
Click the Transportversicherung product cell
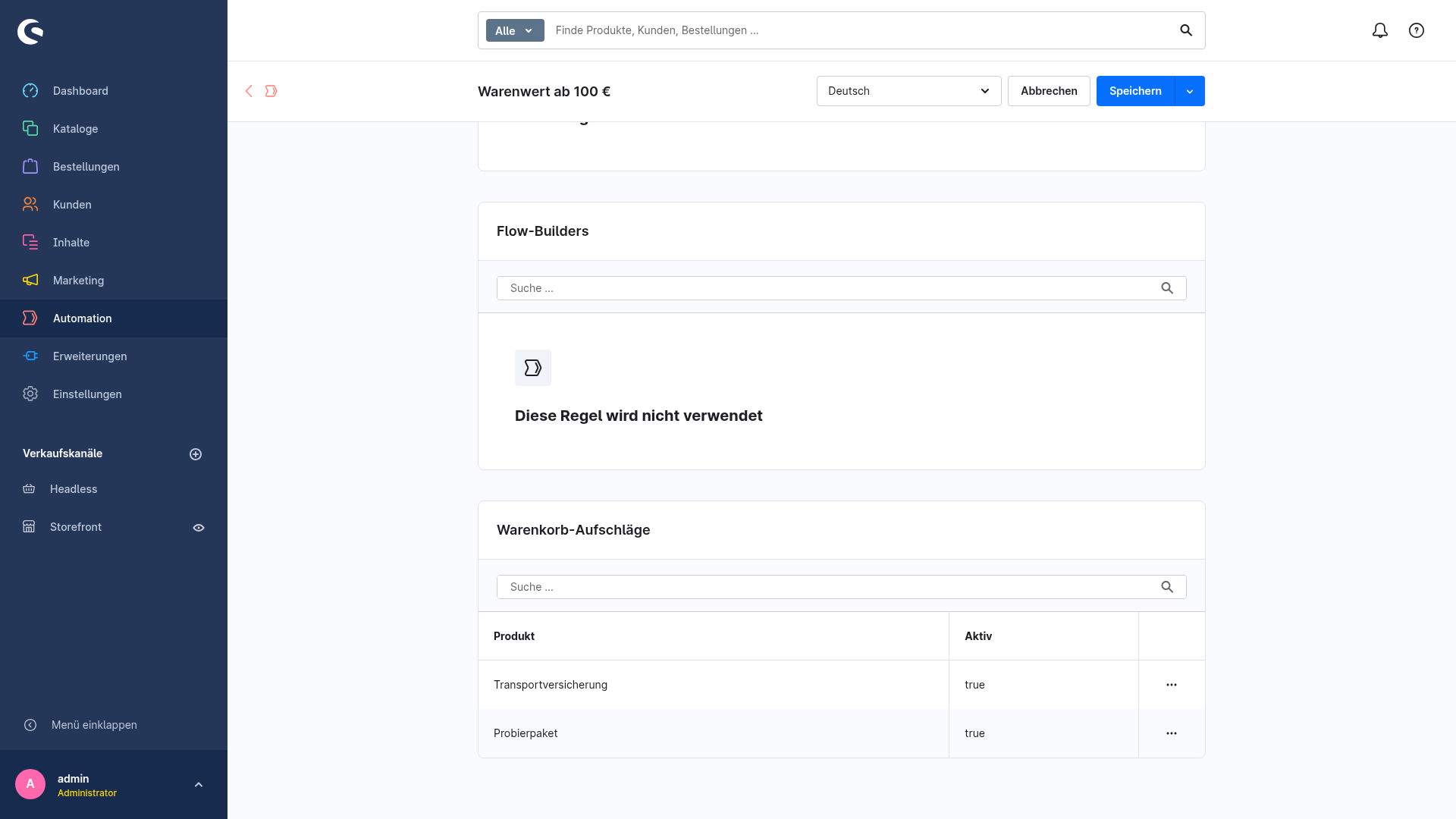click(714, 685)
